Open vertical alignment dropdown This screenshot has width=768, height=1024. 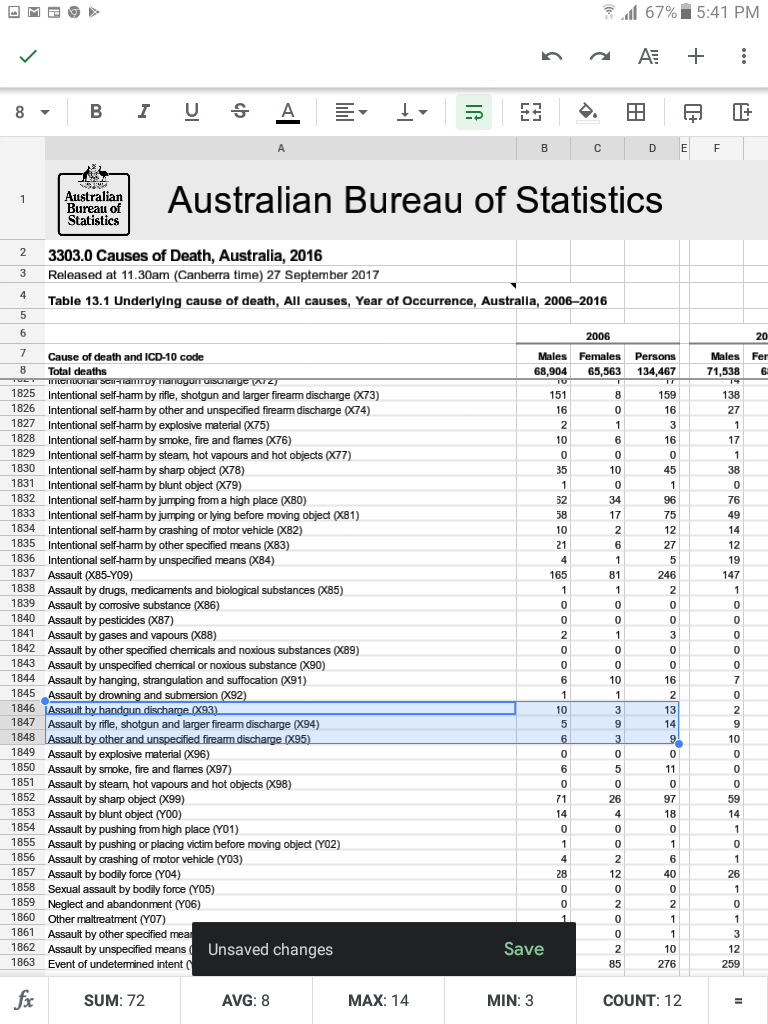tap(412, 112)
